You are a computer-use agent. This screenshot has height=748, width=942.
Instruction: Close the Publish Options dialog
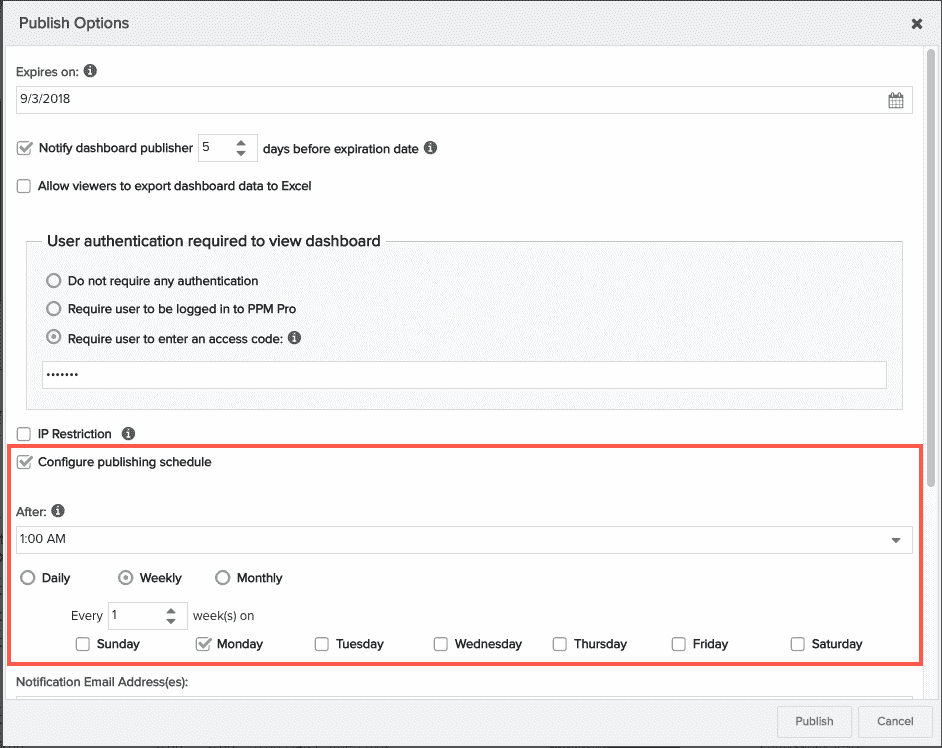(917, 23)
